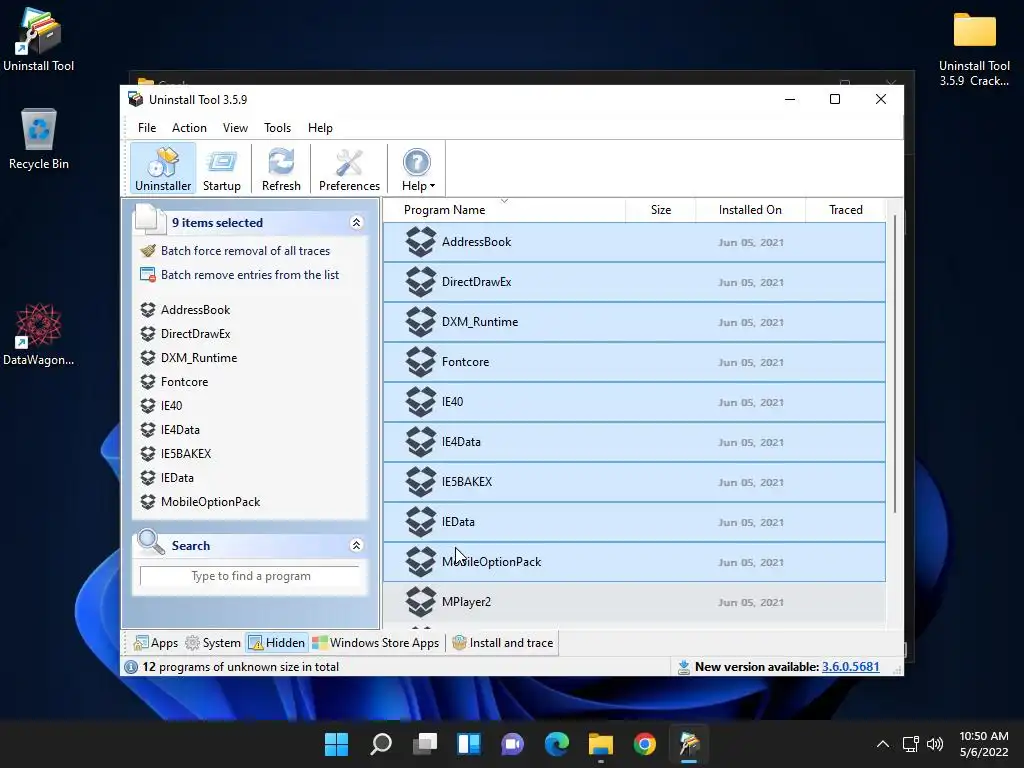
Task: Open the Help menu in menu bar
Action: click(320, 128)
